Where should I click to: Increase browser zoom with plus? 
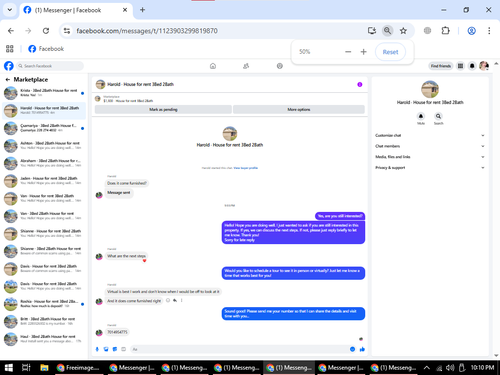tap(364, 52)
